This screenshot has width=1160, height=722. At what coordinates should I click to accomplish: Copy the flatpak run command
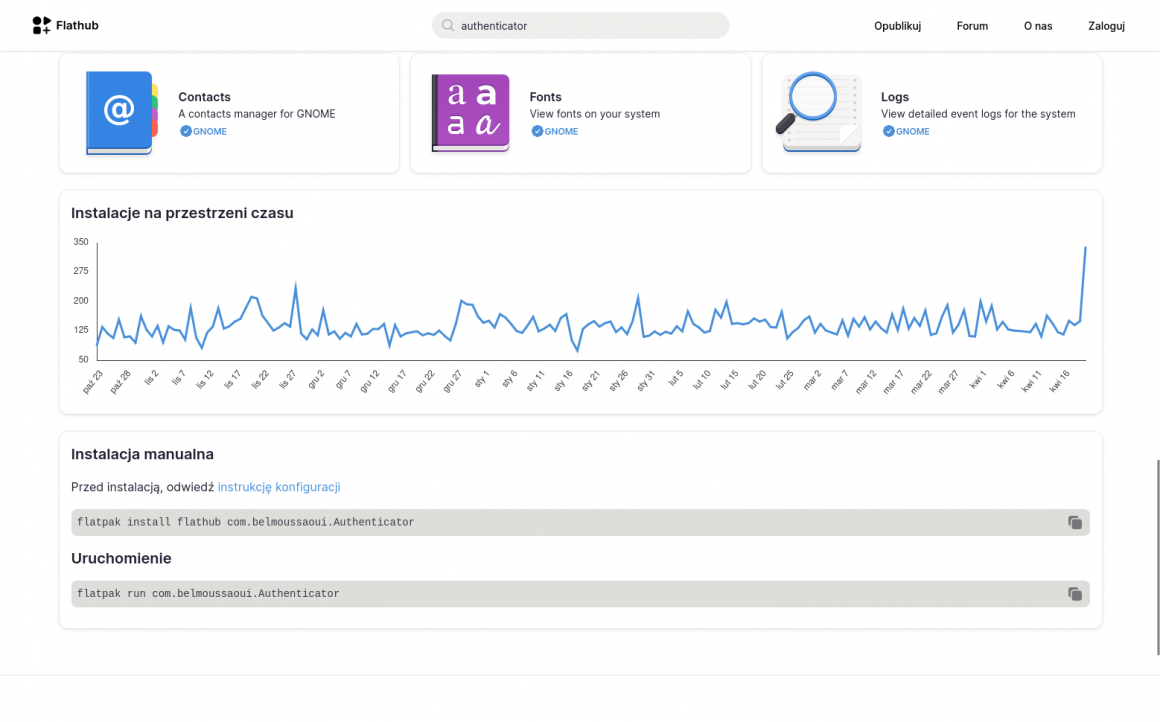pos(1074,594)
